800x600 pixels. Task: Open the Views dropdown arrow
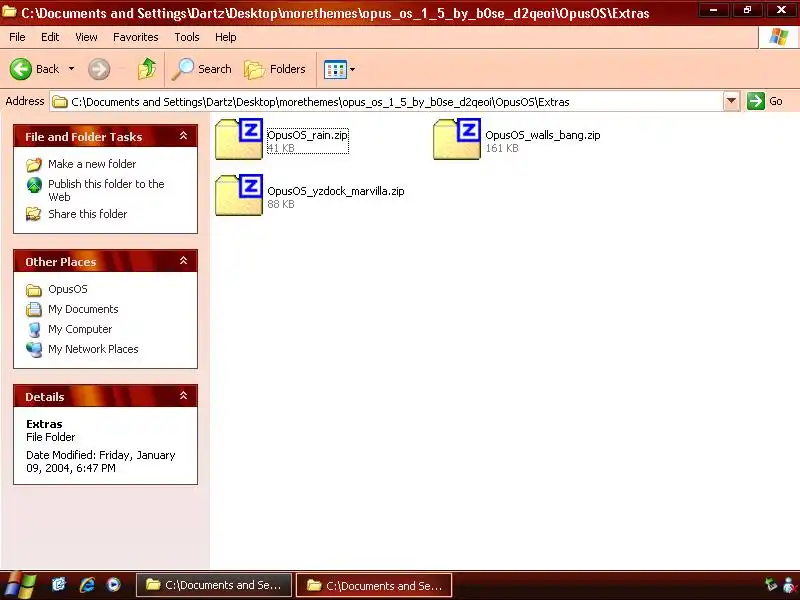point(352,69)
